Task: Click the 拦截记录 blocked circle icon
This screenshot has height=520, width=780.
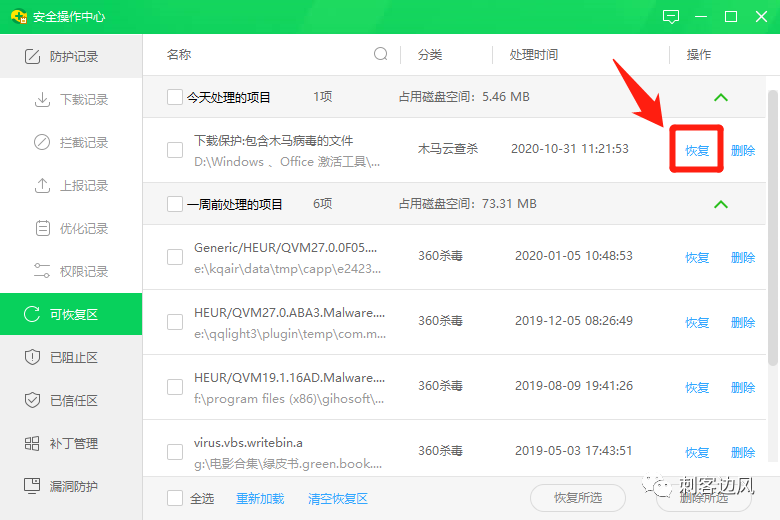Action: [x=42, y=142]
